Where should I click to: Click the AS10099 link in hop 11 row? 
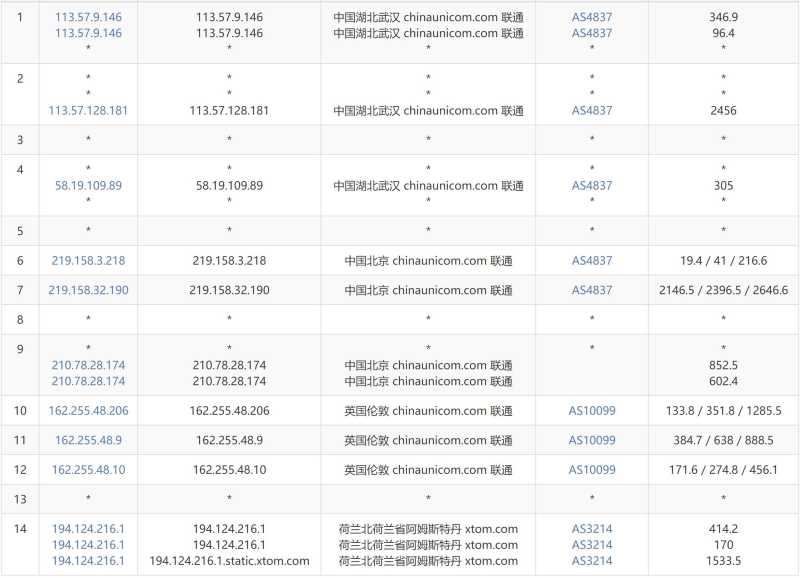pos(592,440)
